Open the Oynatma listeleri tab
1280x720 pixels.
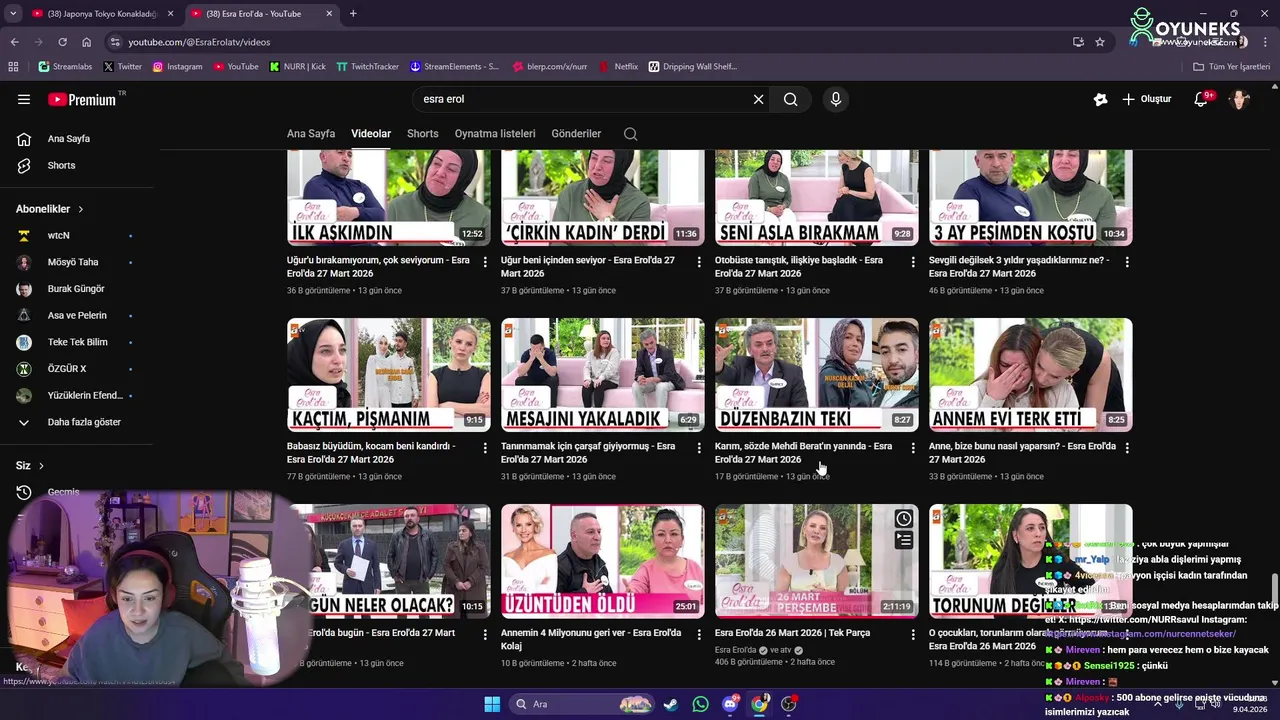tap(495, 134)
